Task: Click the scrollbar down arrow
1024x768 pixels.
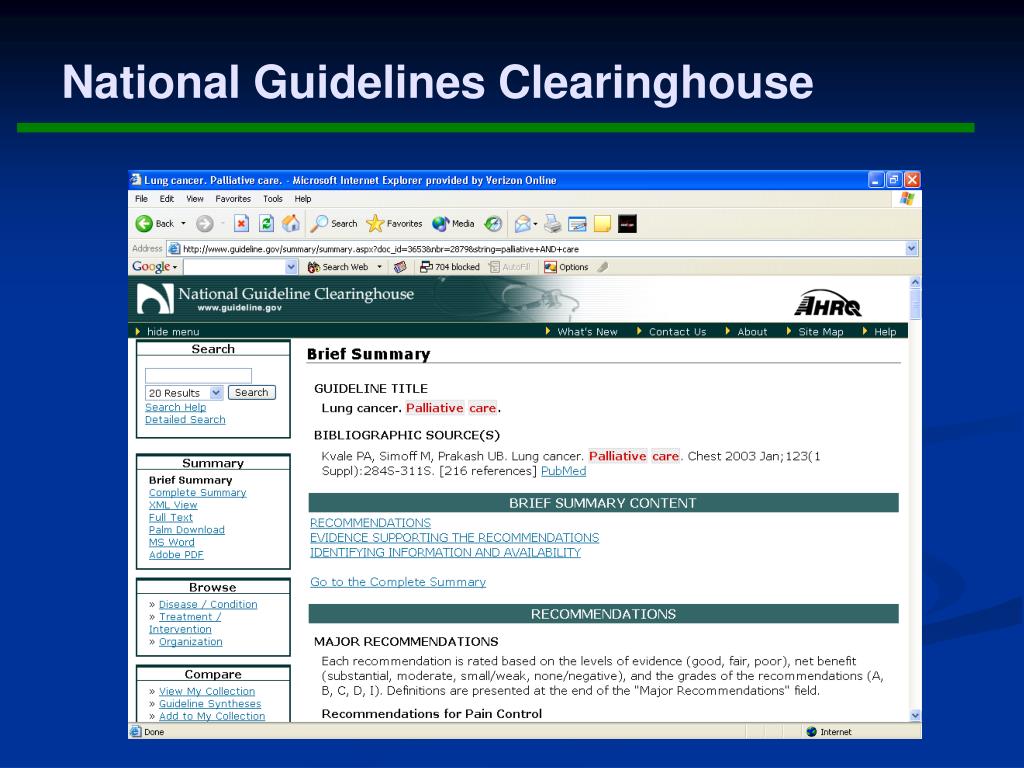Action: pos(915,715)
